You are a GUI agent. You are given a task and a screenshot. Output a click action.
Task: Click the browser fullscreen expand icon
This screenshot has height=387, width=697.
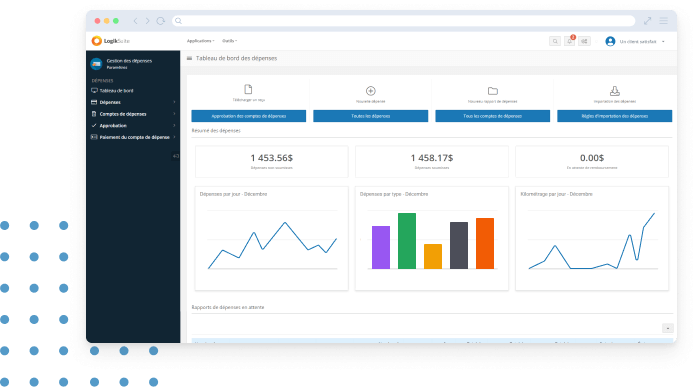coord(648,21)
